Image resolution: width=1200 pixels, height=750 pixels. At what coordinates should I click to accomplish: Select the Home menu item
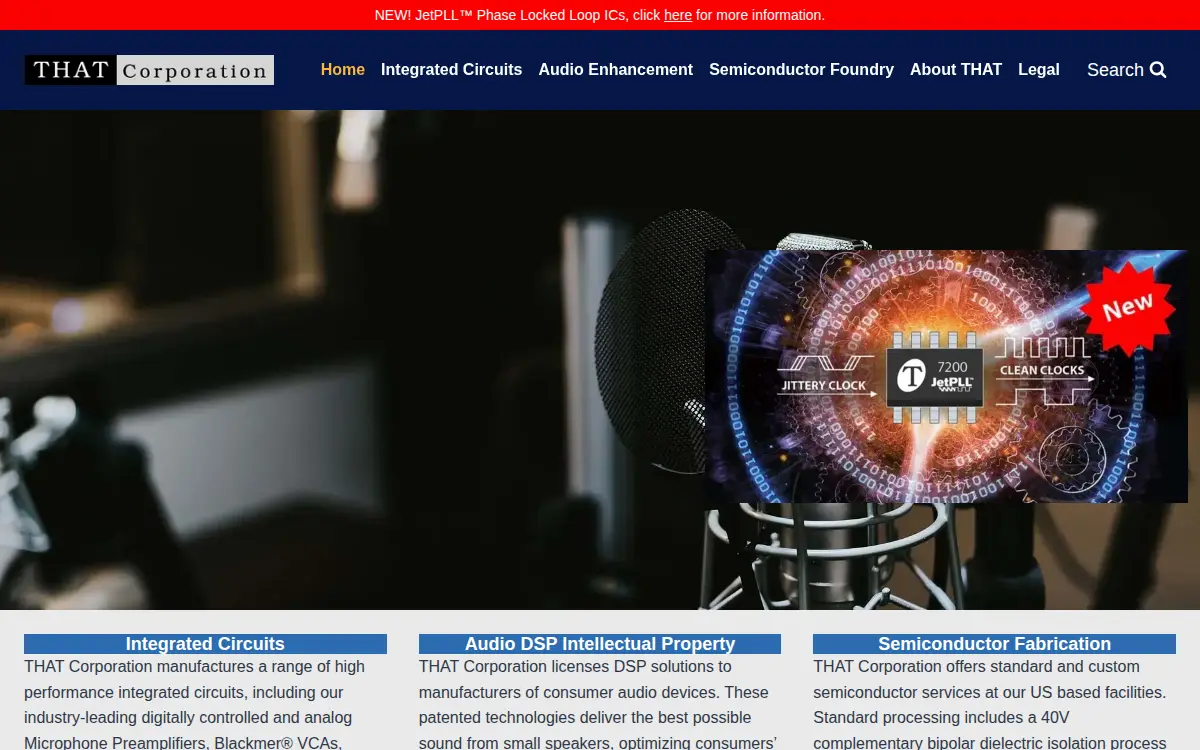[x=343, y=70]
